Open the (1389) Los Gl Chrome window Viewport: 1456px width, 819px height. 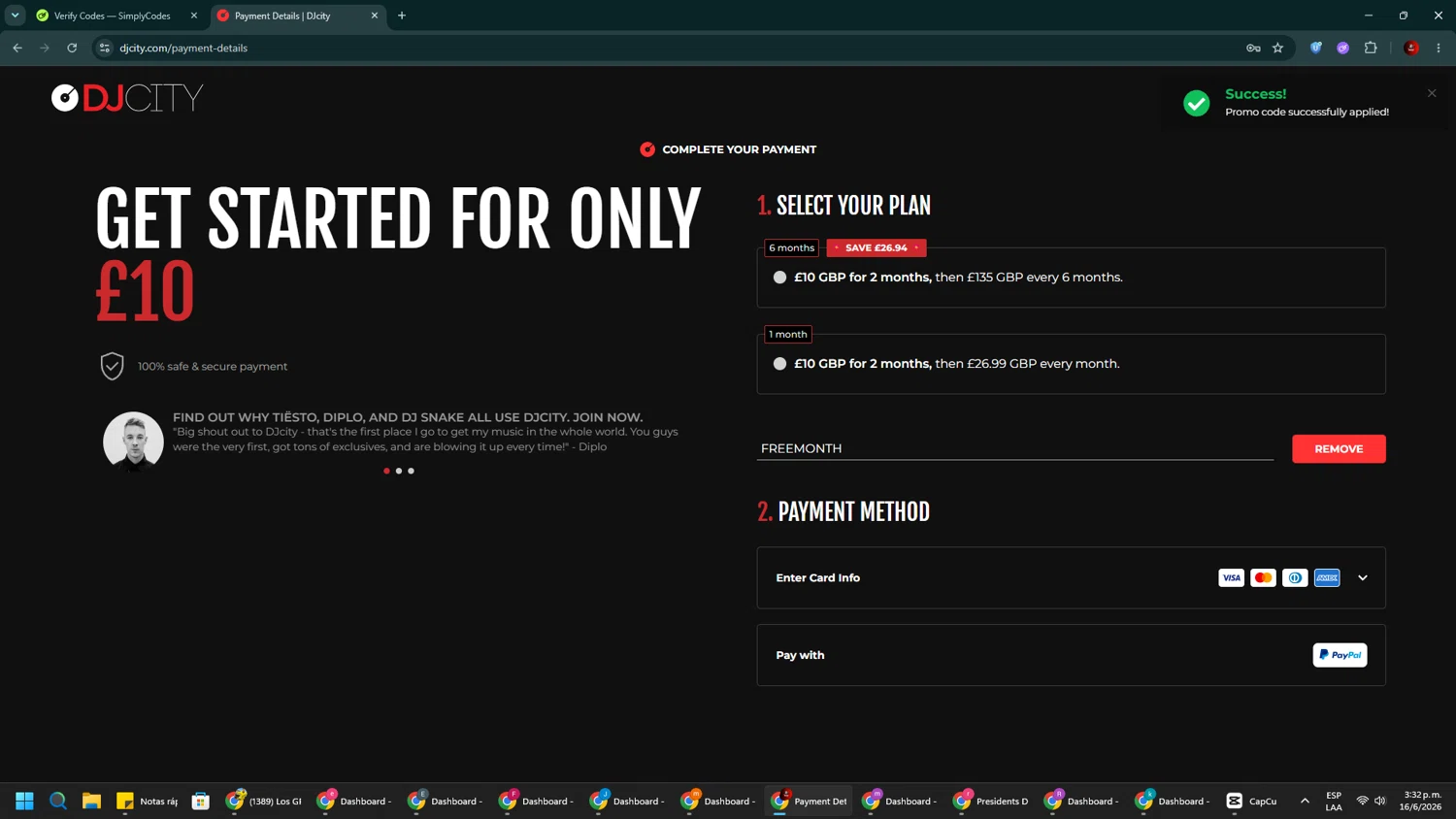(x=264, y=801)
